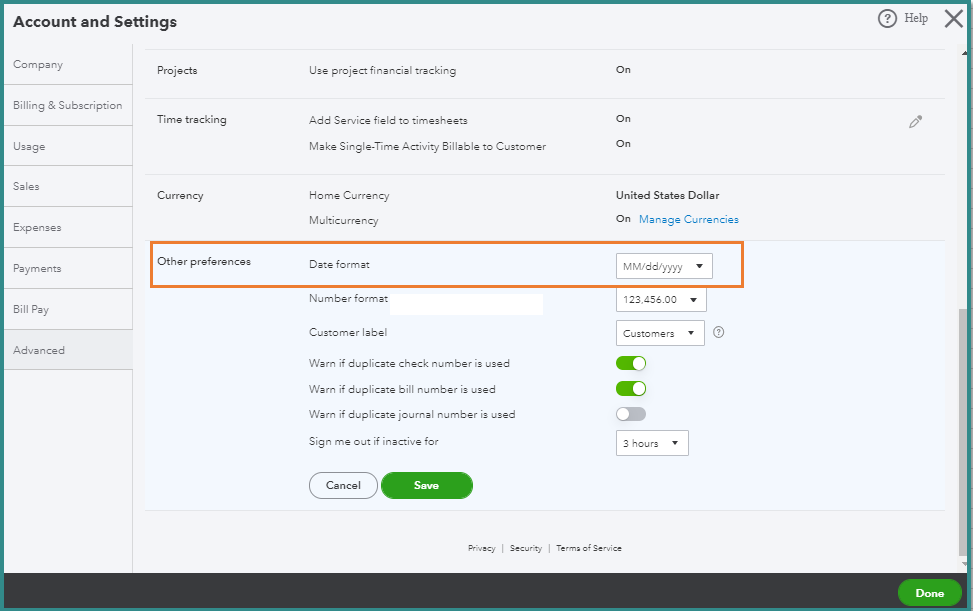Click the Customer label help icon
The height and width of the screenshot is (611, 973).
click(718, 333)
